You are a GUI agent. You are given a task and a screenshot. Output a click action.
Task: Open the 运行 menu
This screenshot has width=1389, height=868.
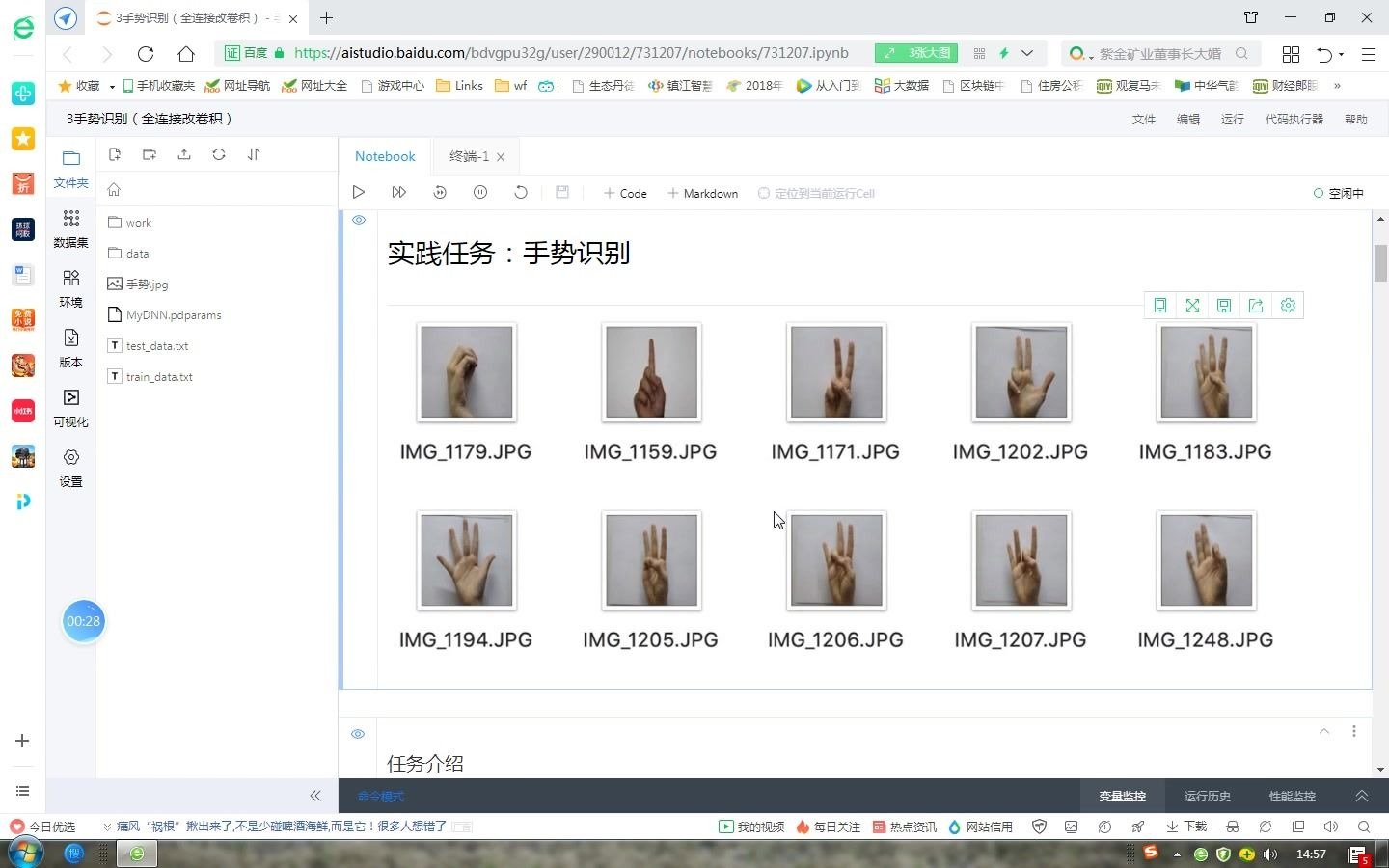coord(1233,120)
